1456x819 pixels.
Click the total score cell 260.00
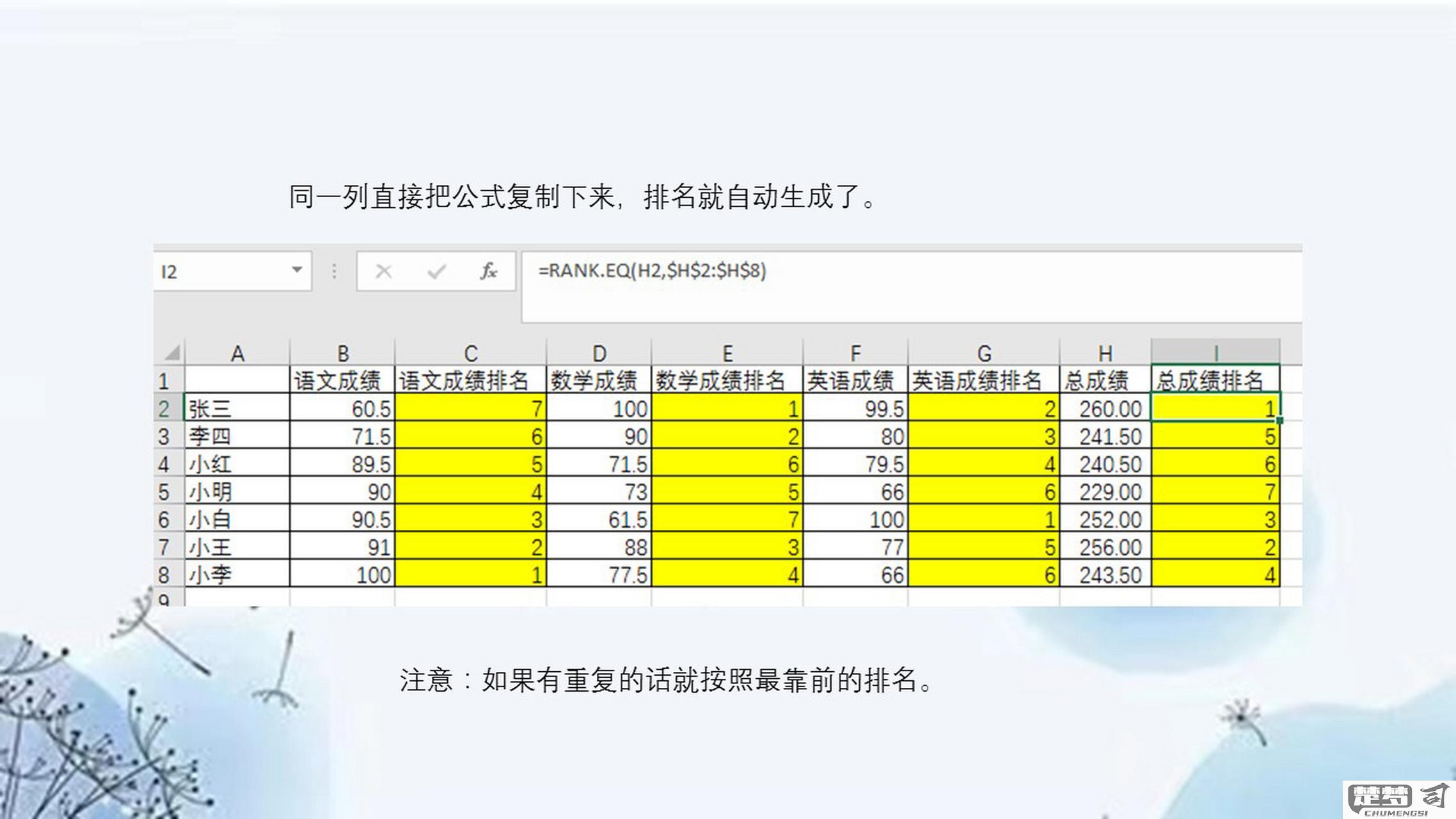(x=1105, y=408)
